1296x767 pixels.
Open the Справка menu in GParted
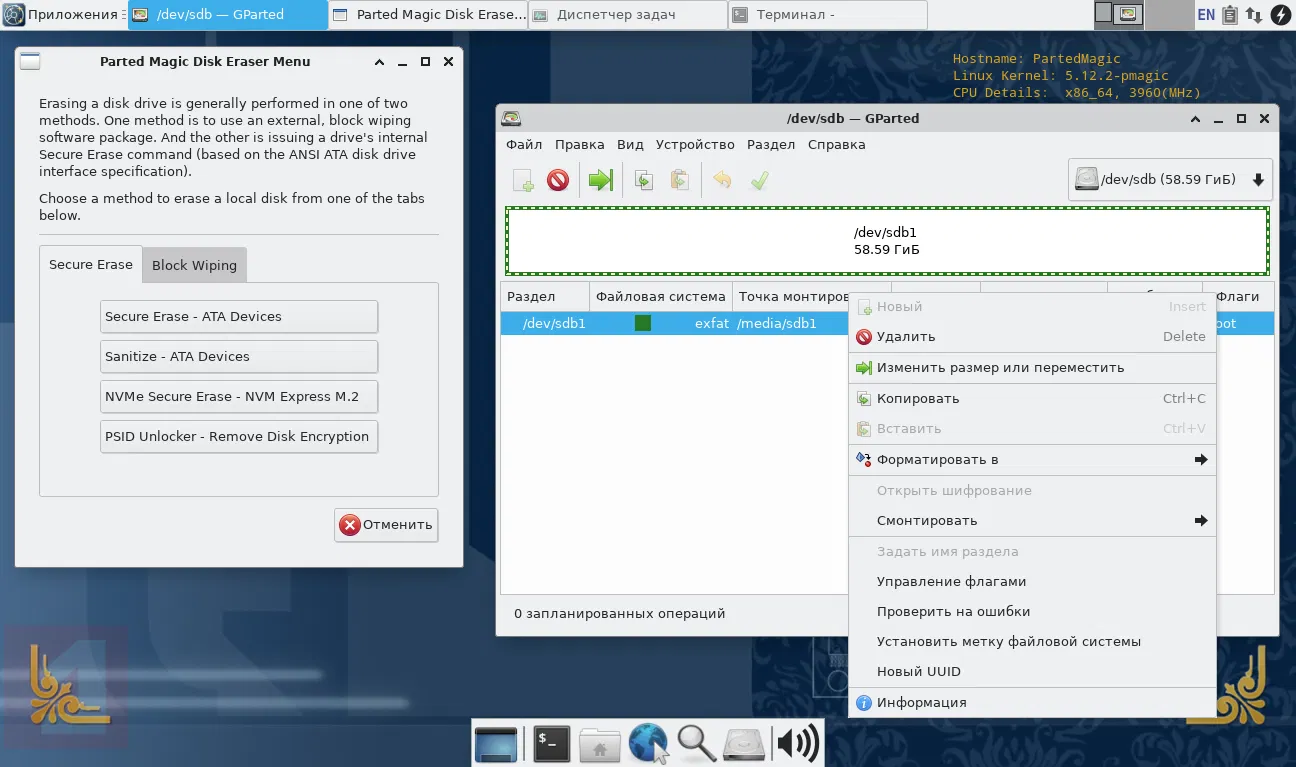point(837,144)
